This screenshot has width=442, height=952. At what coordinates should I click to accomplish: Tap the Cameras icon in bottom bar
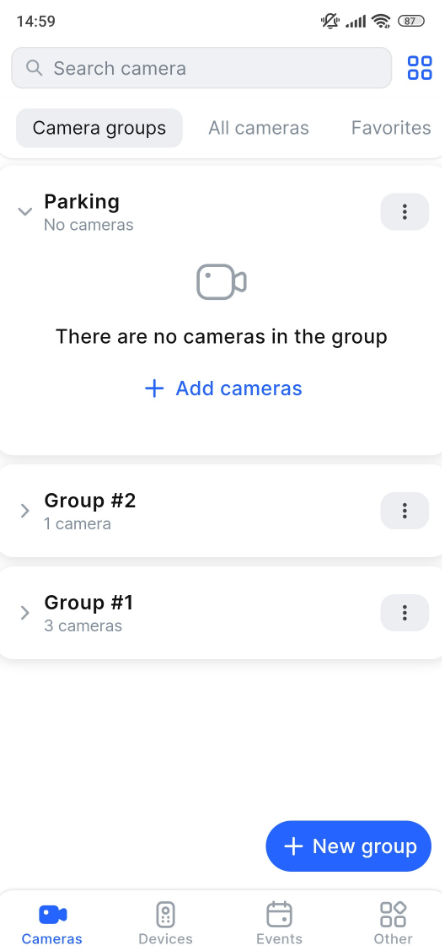[x=52, y=914]
